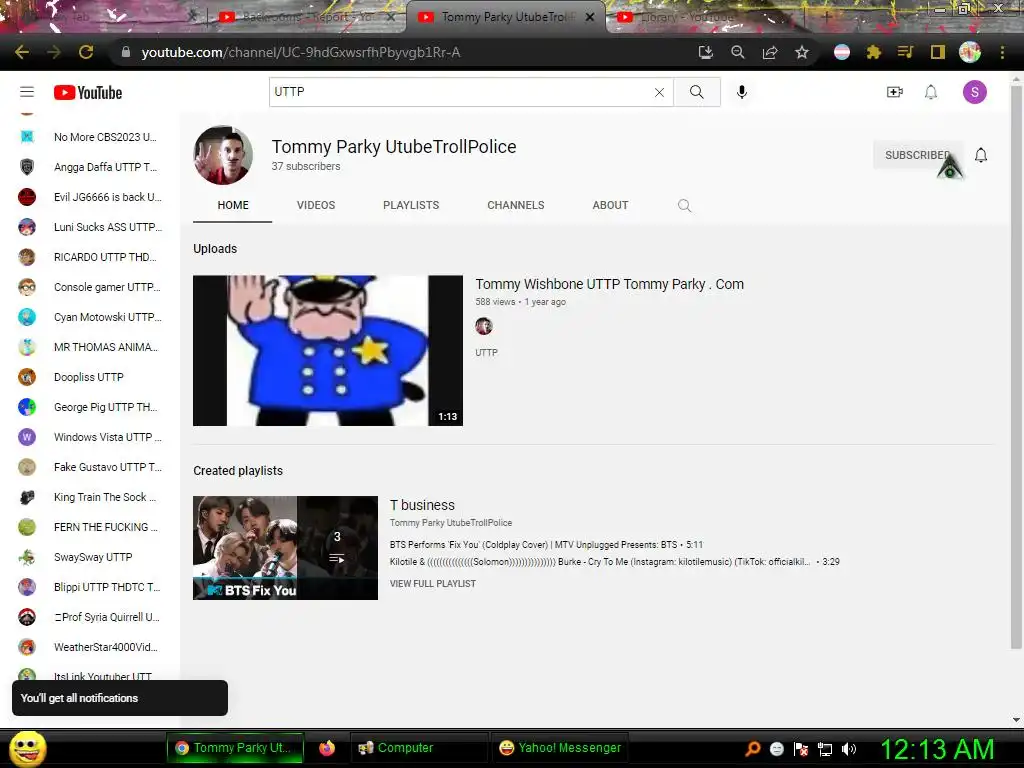Open YouTube notifications bell in header
The height and width of the screenshot is (768, 1024).
click(x=931, y=92)
